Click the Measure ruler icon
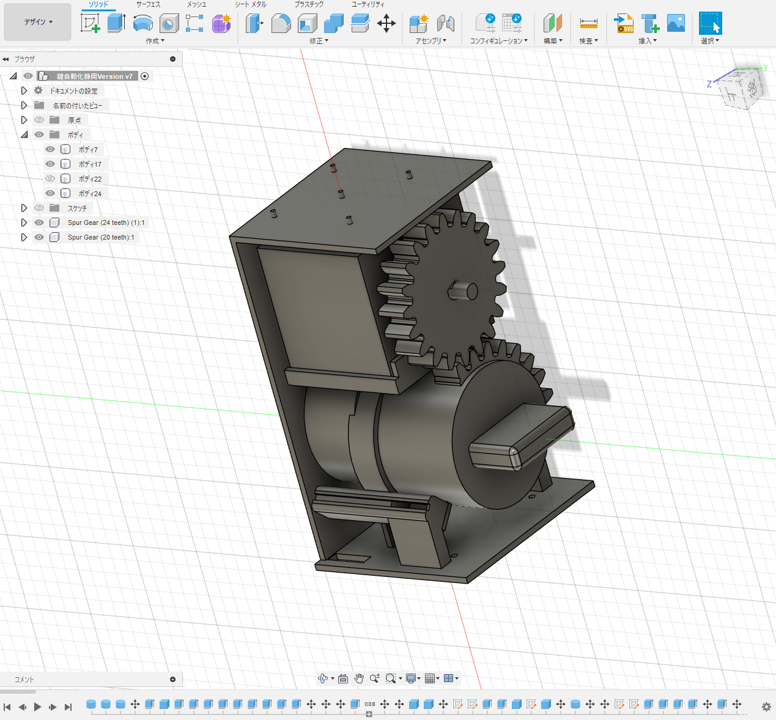Viewport: 776px width, 720px height. (x=589, y=23)
